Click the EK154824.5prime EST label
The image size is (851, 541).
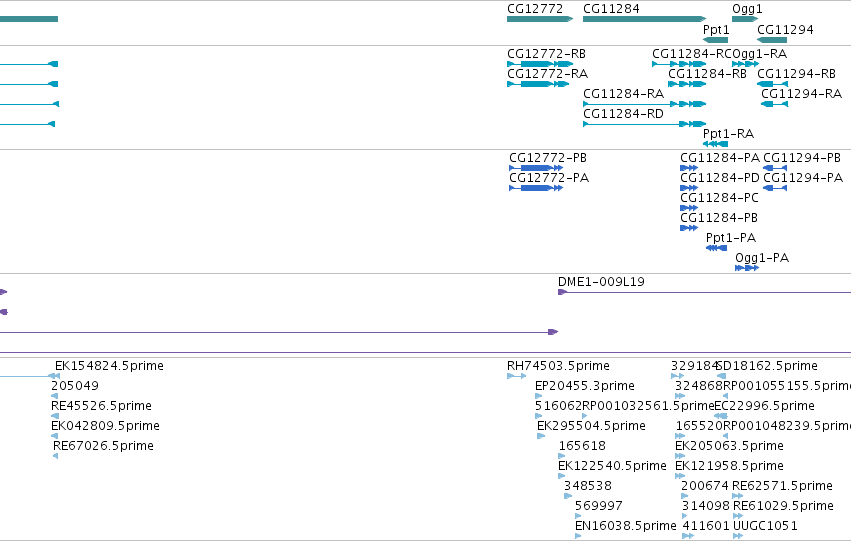[109, 366]
